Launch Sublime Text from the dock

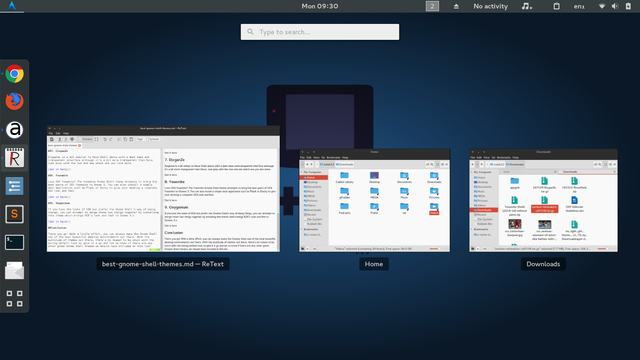click(x=14, y=214)
